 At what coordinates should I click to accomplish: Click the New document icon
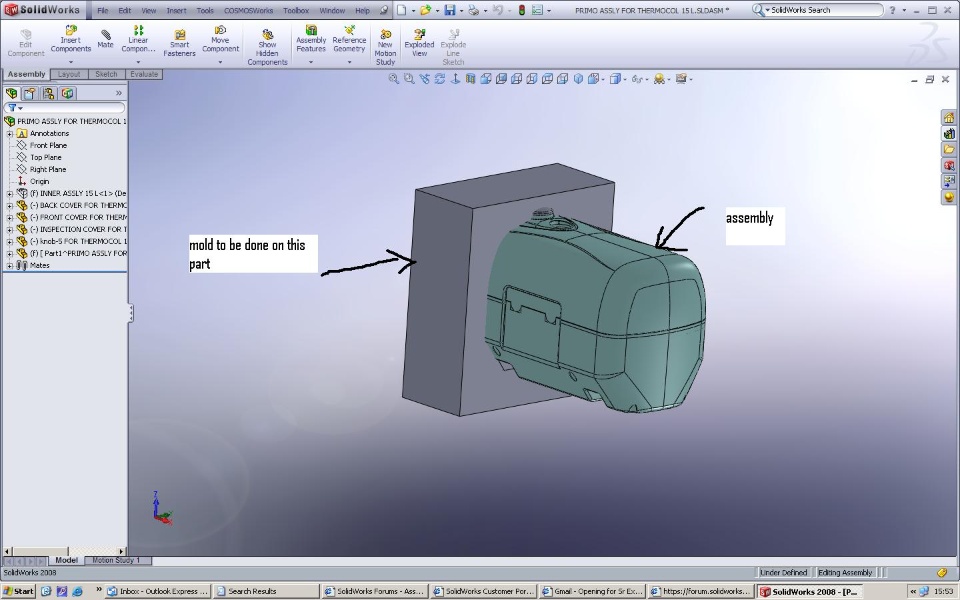pyautogui.click(x=401, y=10)
